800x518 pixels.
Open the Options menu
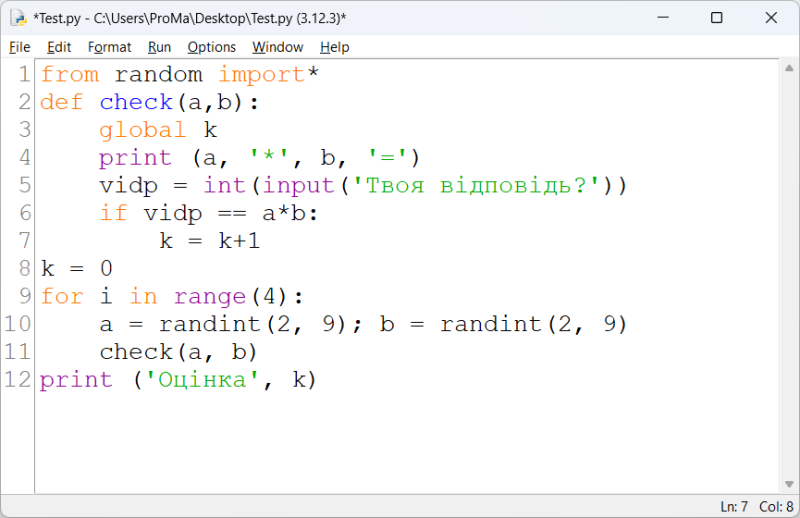point(211,47)
